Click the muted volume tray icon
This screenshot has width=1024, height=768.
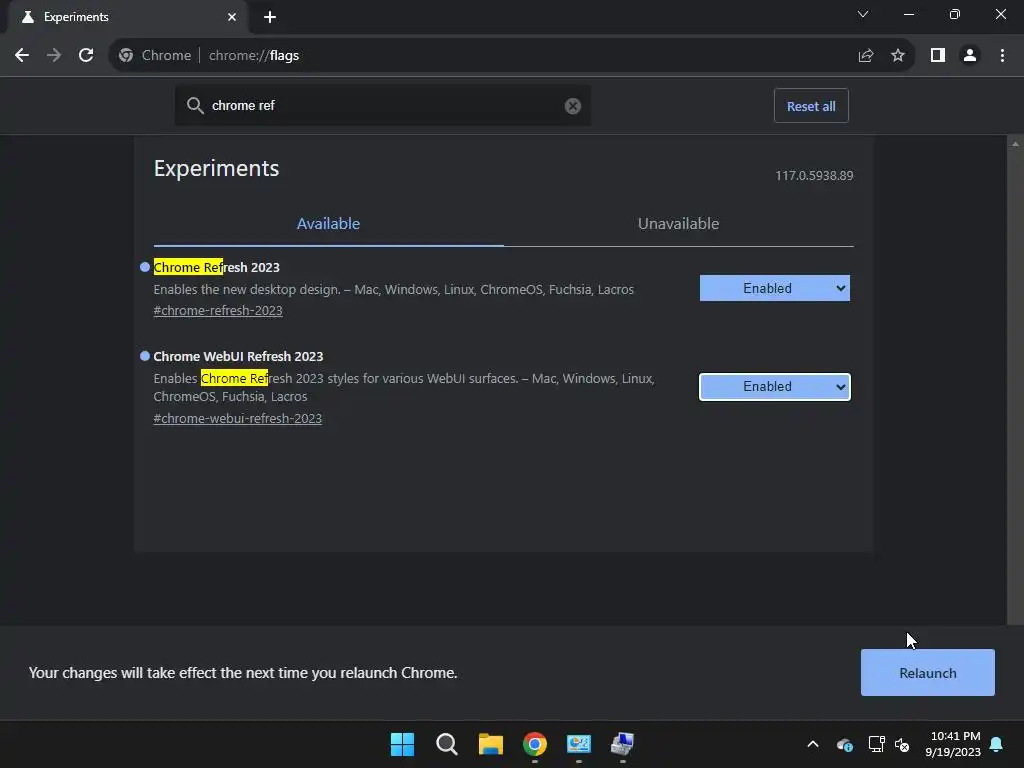click(x=902, y=744)
